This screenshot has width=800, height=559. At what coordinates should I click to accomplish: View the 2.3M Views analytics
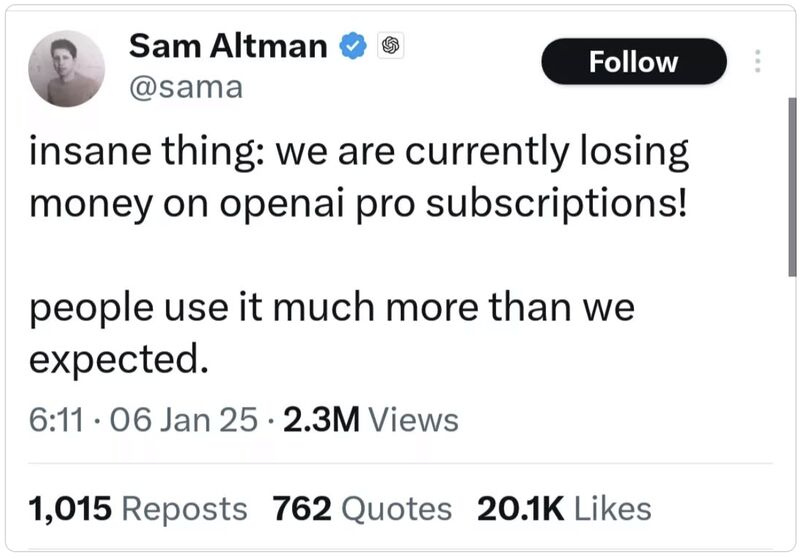coord(370,420)
